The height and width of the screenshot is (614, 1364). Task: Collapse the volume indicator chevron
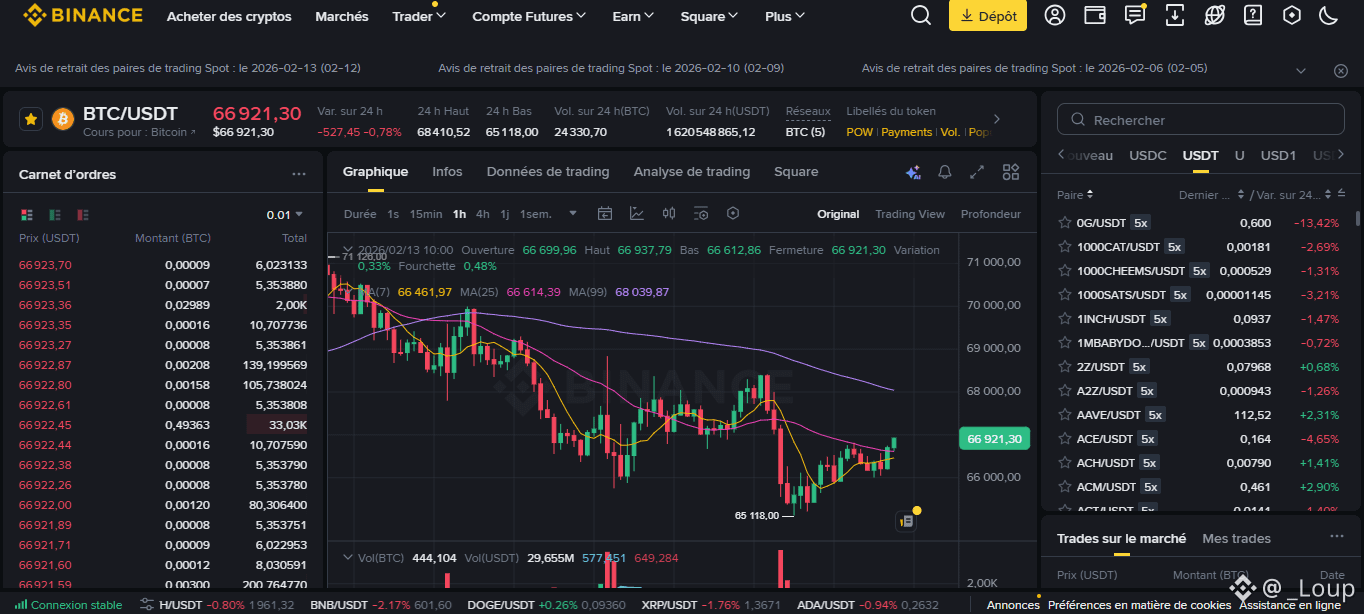pos(348,558)
